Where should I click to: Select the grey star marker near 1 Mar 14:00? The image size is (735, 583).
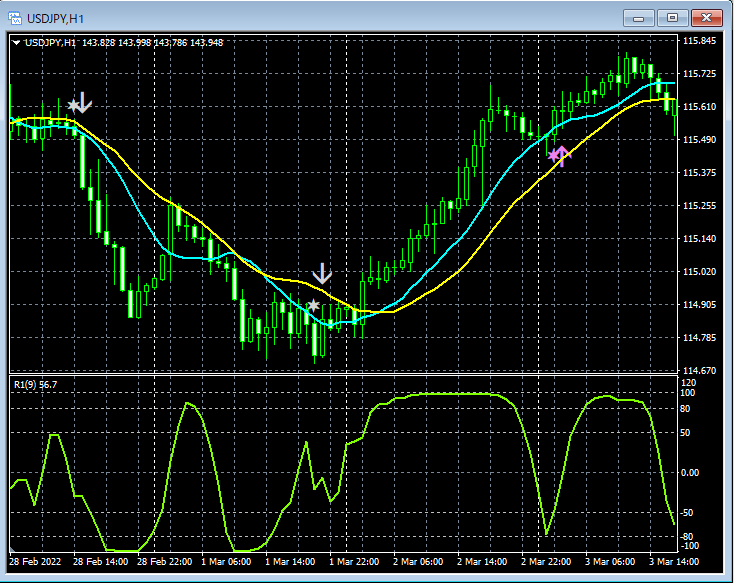tap(313, 306)
